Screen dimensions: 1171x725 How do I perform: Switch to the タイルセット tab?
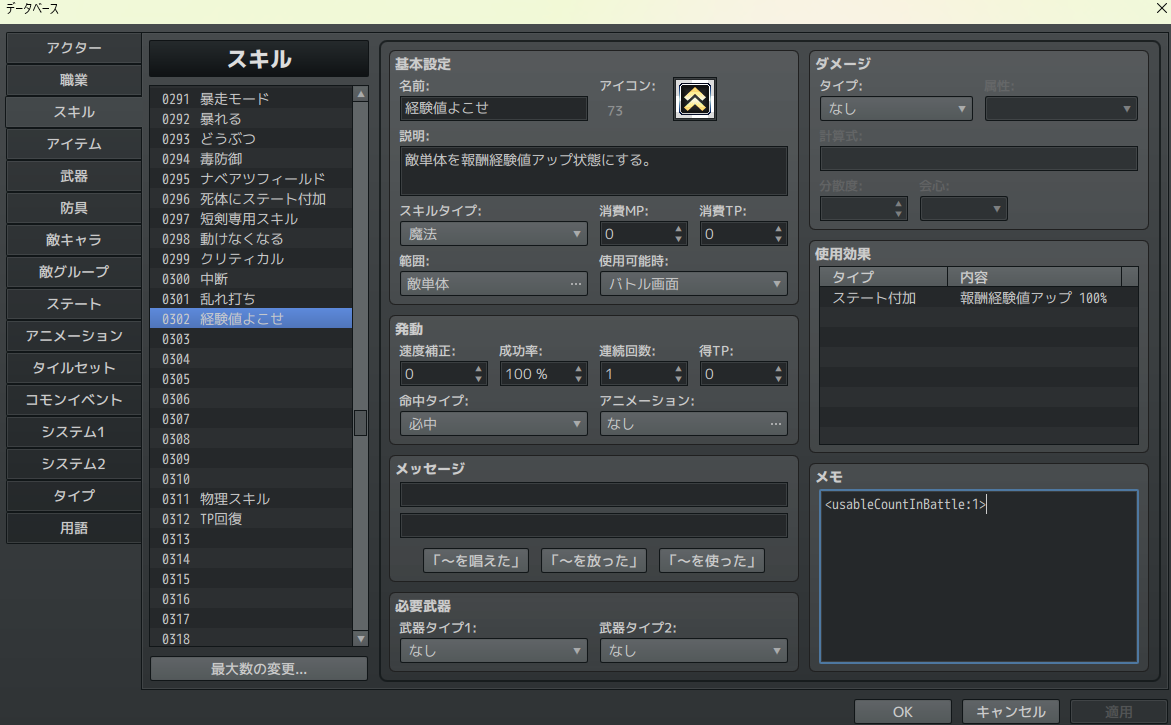[74, 368]
